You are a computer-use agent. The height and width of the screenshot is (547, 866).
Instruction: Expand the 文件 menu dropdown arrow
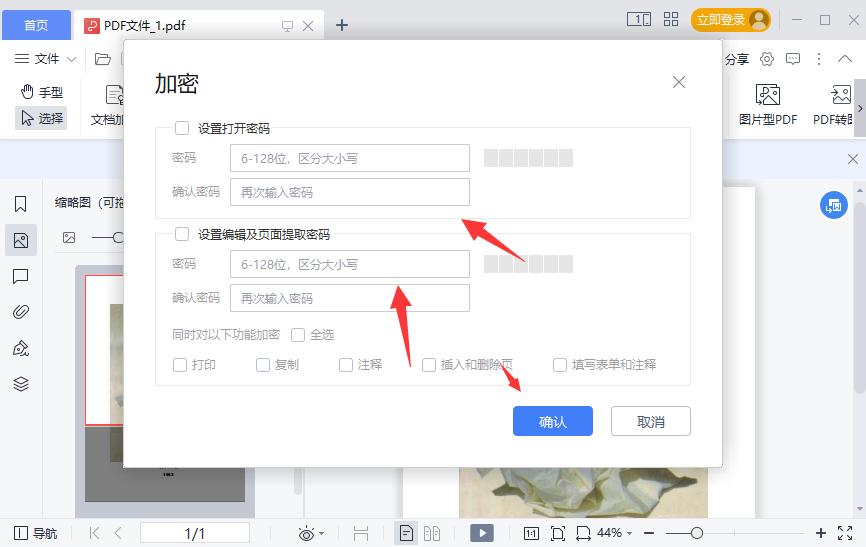pyautogui.click(x=71, y=59)
